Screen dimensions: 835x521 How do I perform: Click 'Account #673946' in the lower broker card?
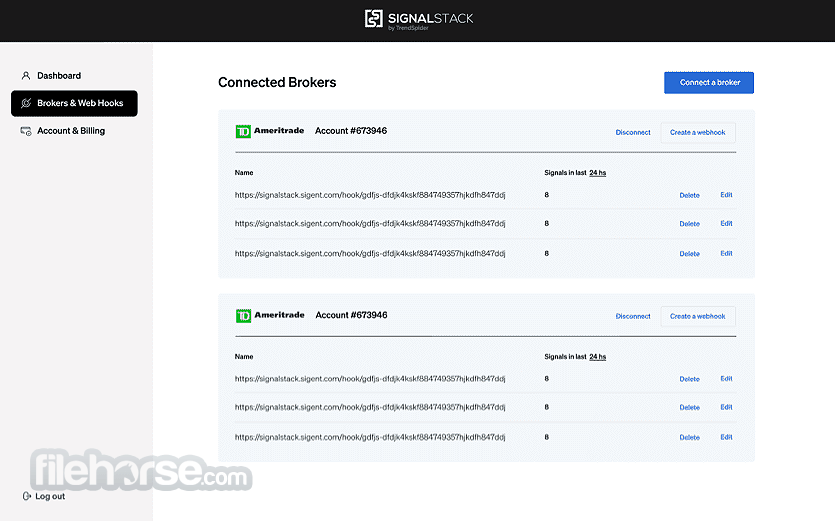point(351,315)
